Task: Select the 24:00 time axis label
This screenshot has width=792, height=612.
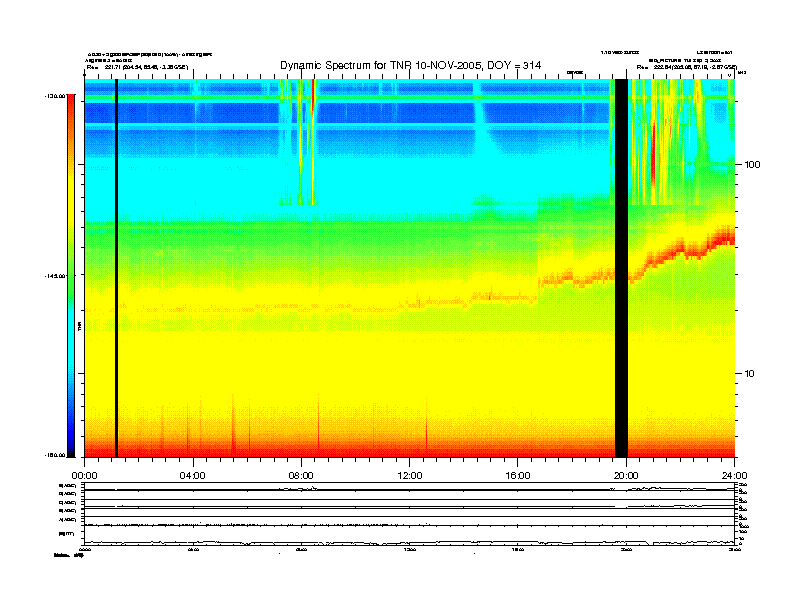Action: click(734, 476)
